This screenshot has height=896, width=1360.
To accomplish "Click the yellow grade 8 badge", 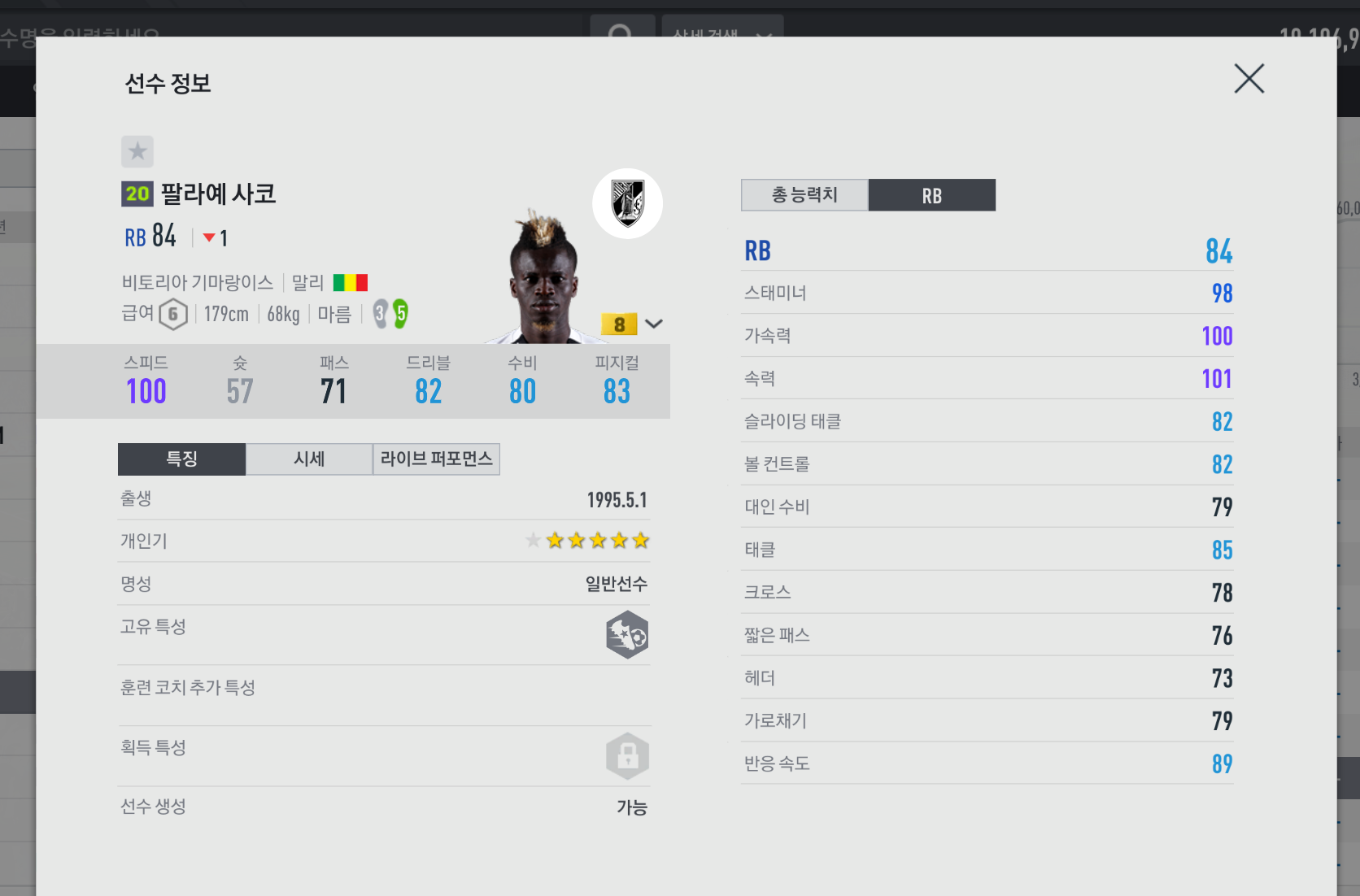I will 620,324.
